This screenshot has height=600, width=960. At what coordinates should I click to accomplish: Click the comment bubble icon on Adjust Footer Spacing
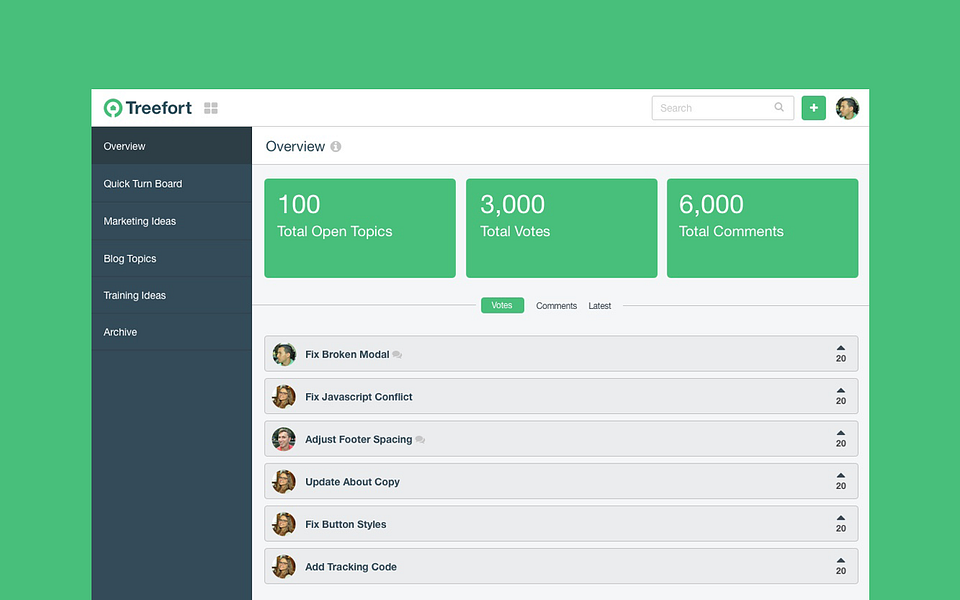[420, 440]
